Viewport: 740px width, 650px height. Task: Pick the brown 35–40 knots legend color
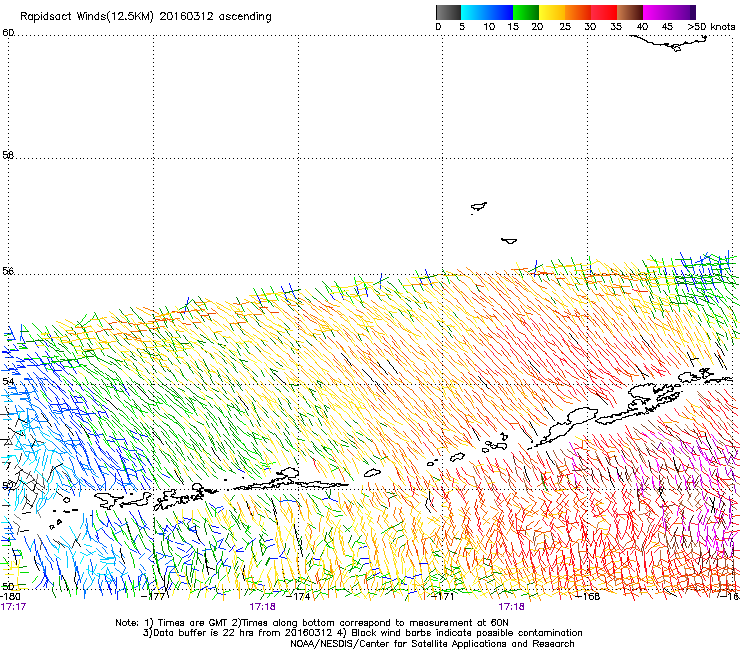pos(630,12)
